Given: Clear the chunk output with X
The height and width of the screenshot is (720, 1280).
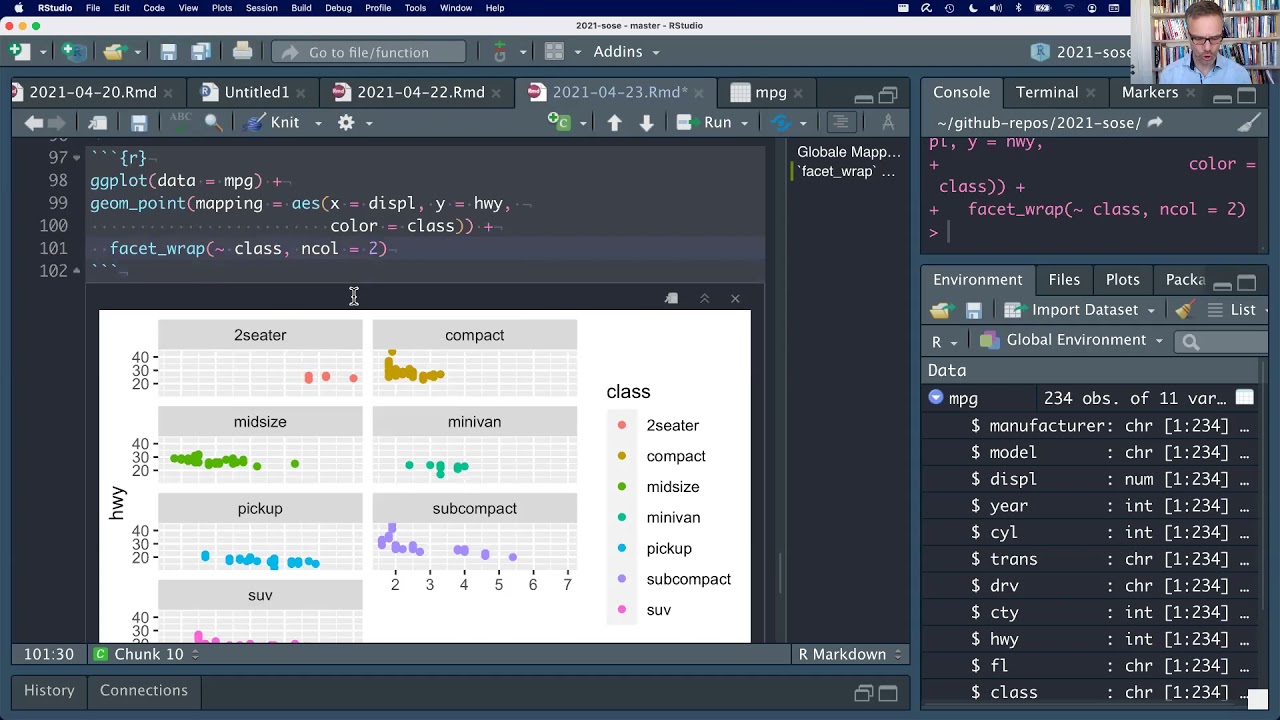Looking at the screenshot, I should [x=735, y=298].
